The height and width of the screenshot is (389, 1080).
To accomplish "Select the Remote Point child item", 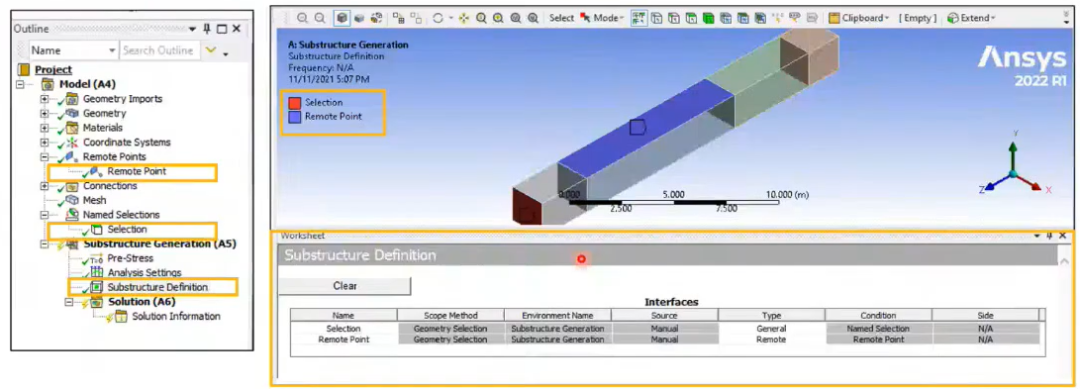I will (136, 171).
